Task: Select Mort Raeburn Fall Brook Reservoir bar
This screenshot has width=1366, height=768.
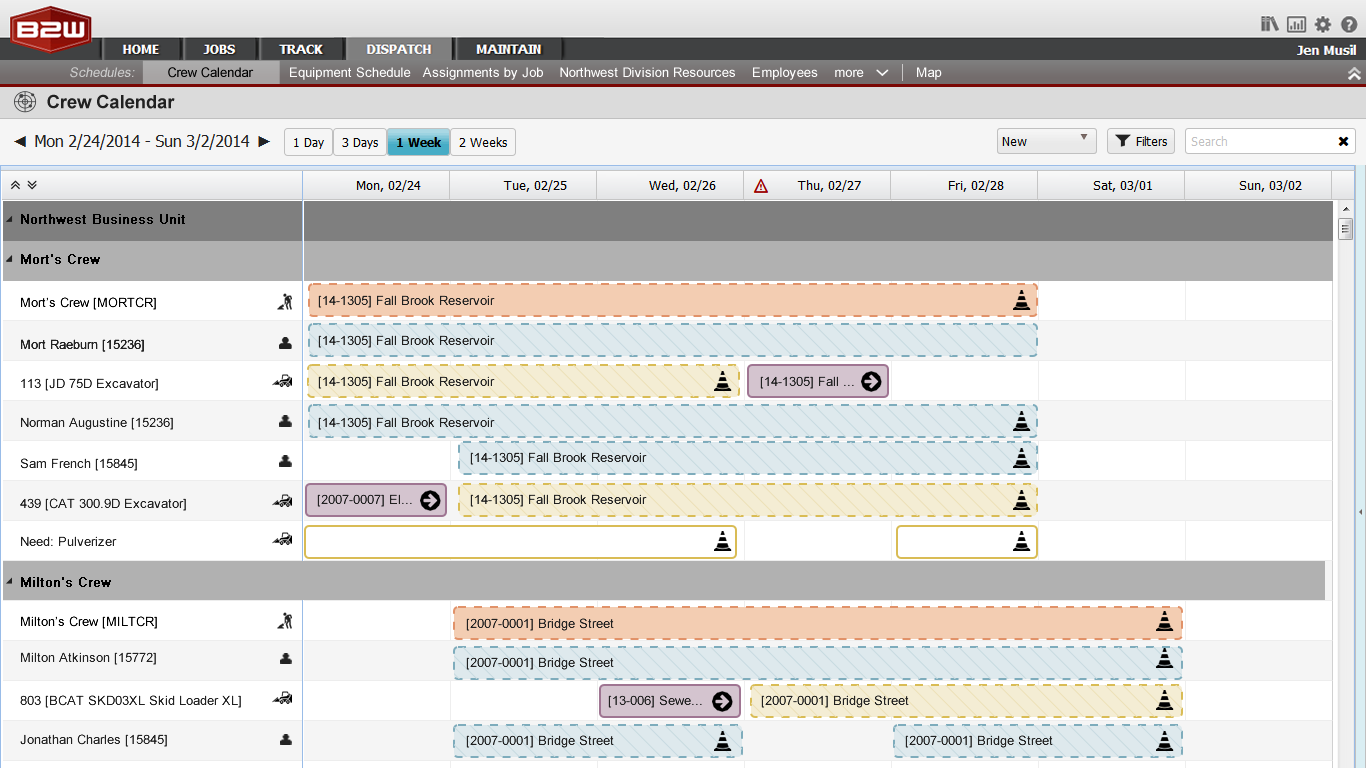Action: tap(672, 341)
